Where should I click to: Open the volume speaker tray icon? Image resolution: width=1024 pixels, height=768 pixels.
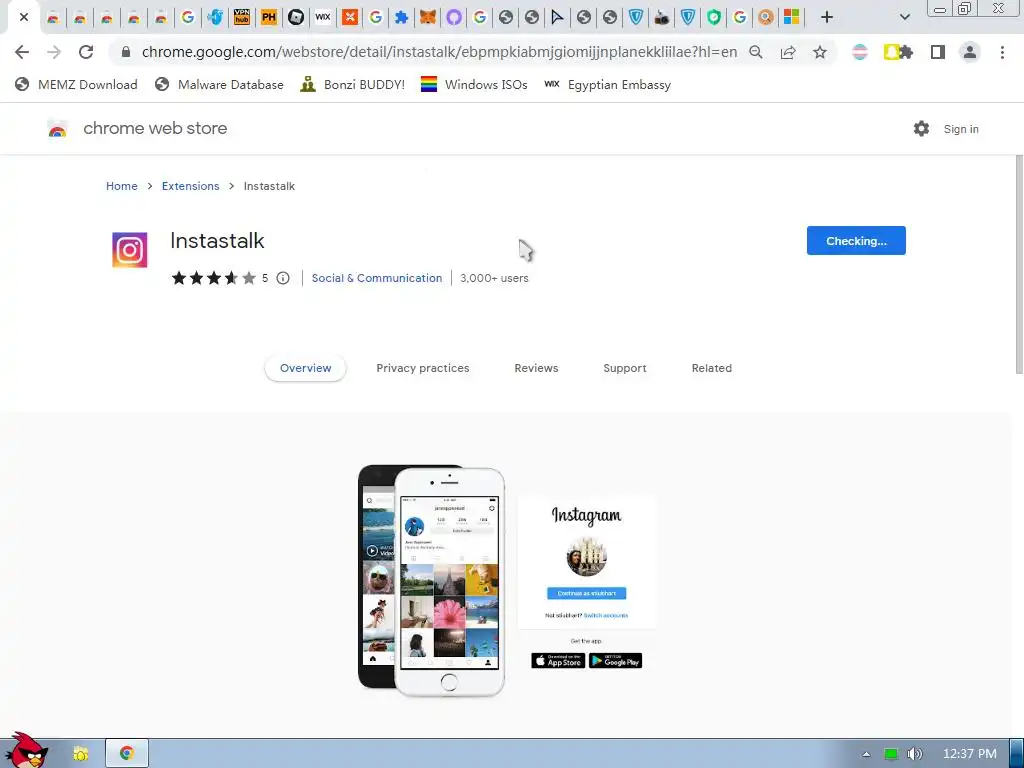(915, 754)
